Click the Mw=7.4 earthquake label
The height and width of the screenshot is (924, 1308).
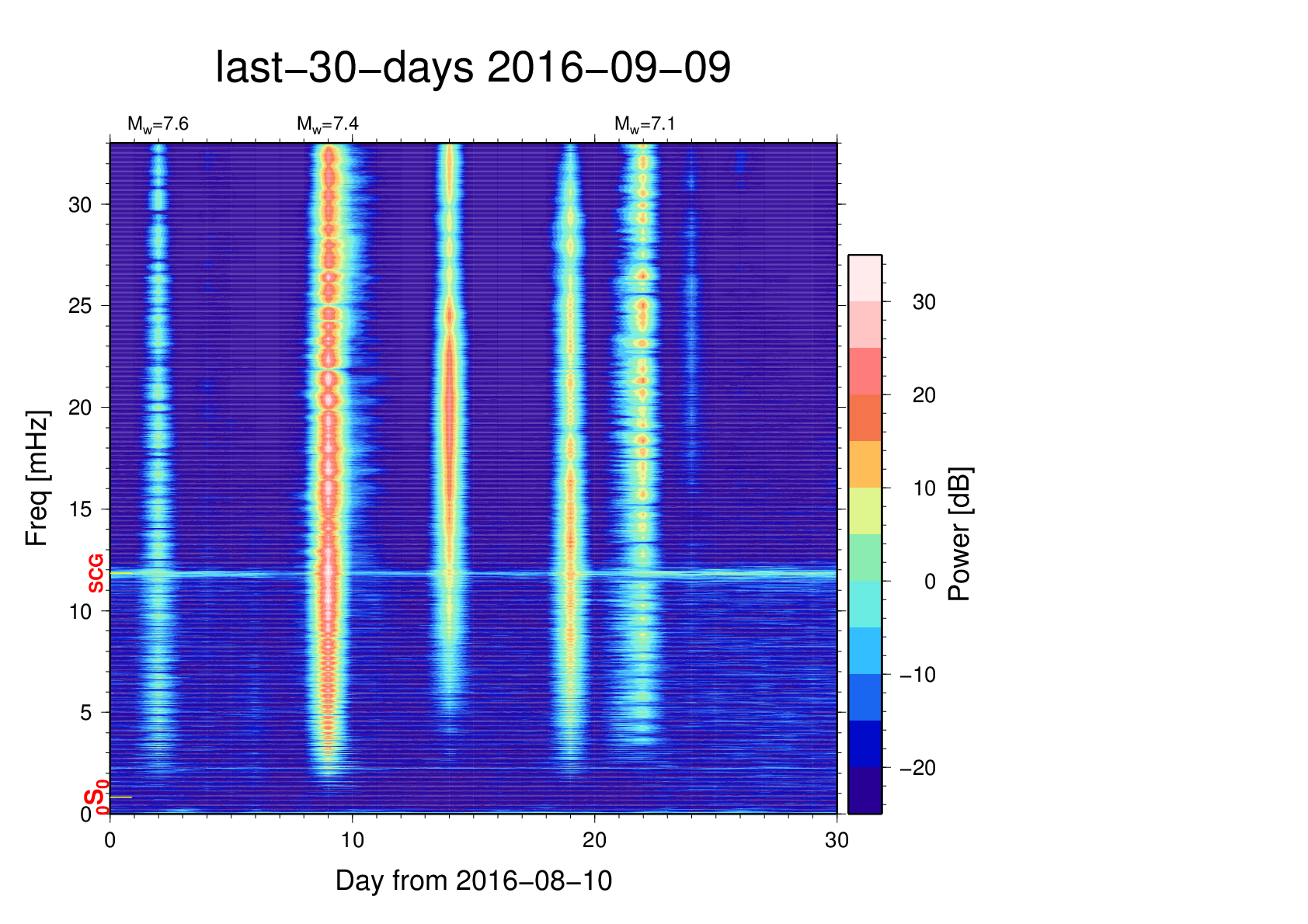(x=327, y=124)
